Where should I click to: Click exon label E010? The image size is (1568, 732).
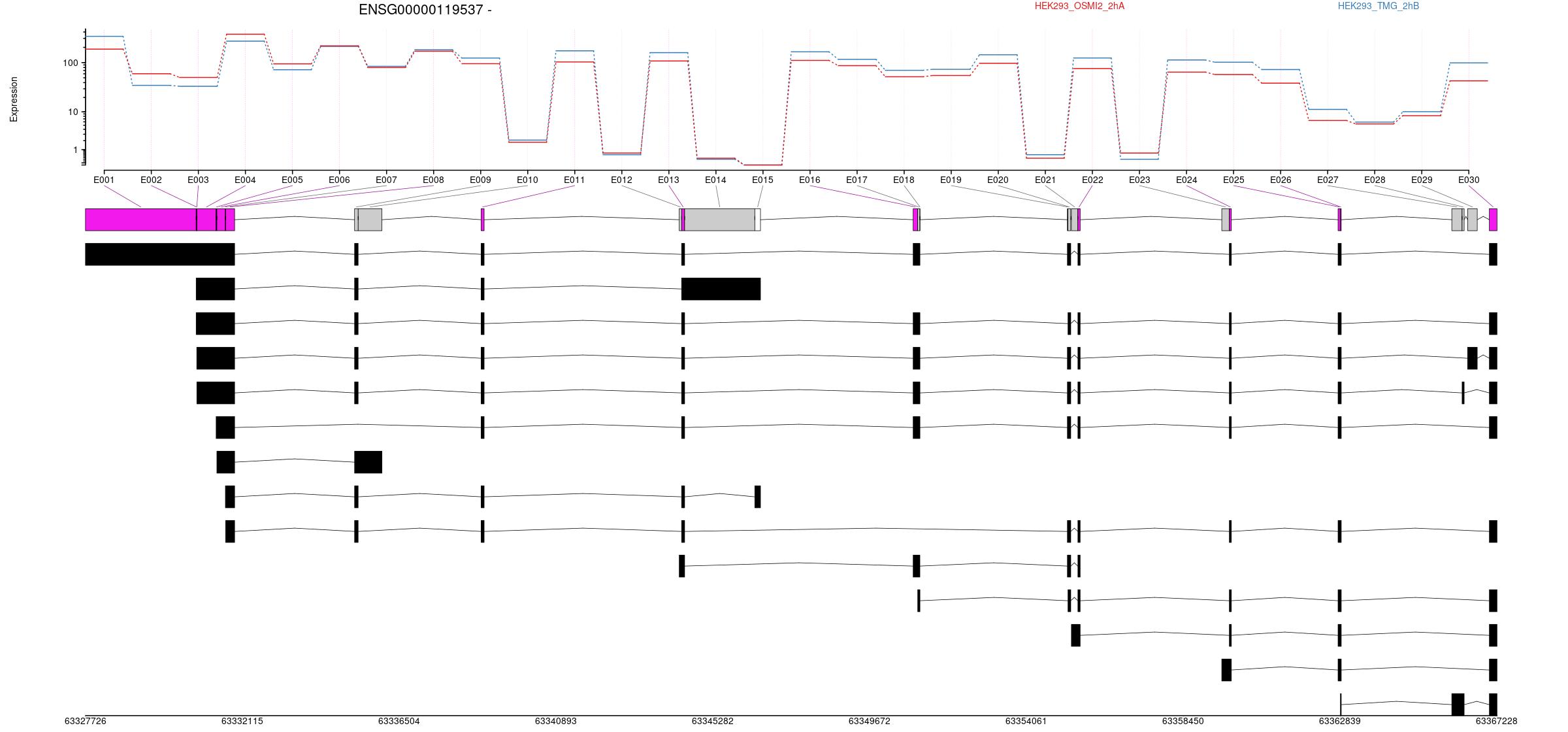pyautogui.click(x=527, y=180)
